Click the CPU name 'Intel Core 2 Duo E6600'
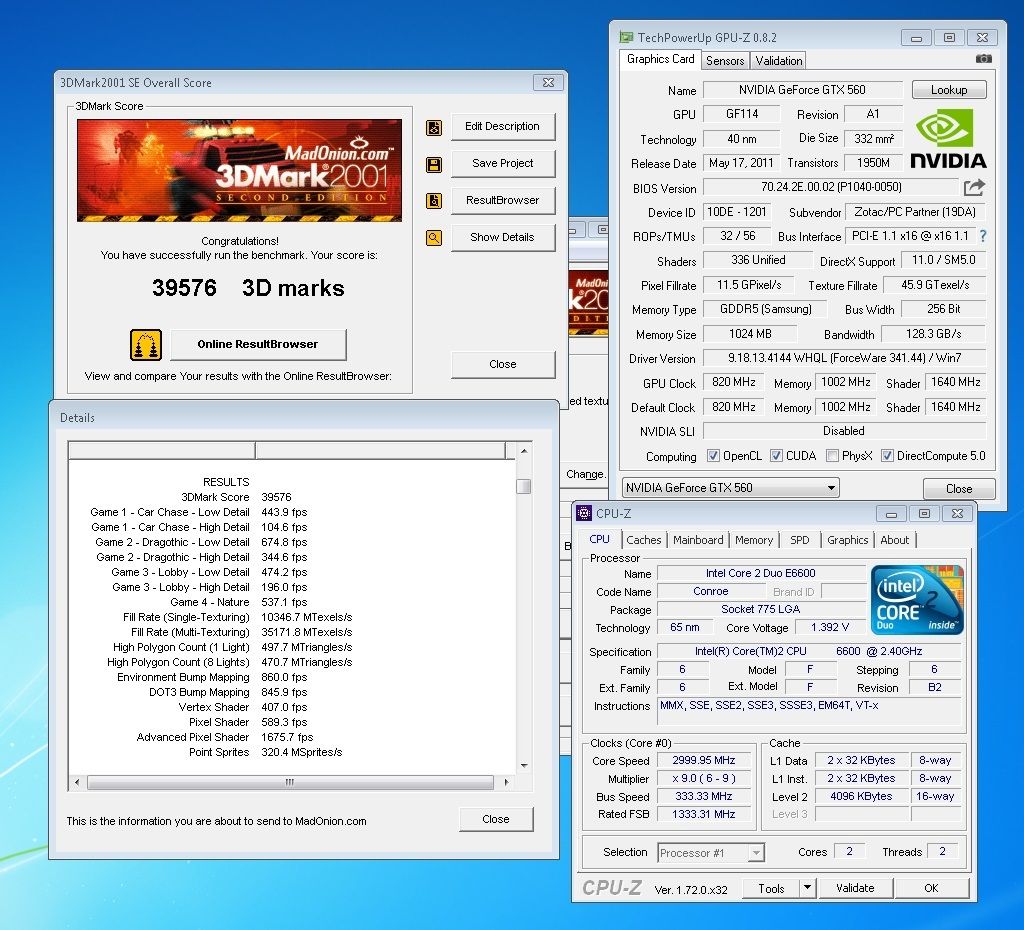1024x930 pixels. 760,573
